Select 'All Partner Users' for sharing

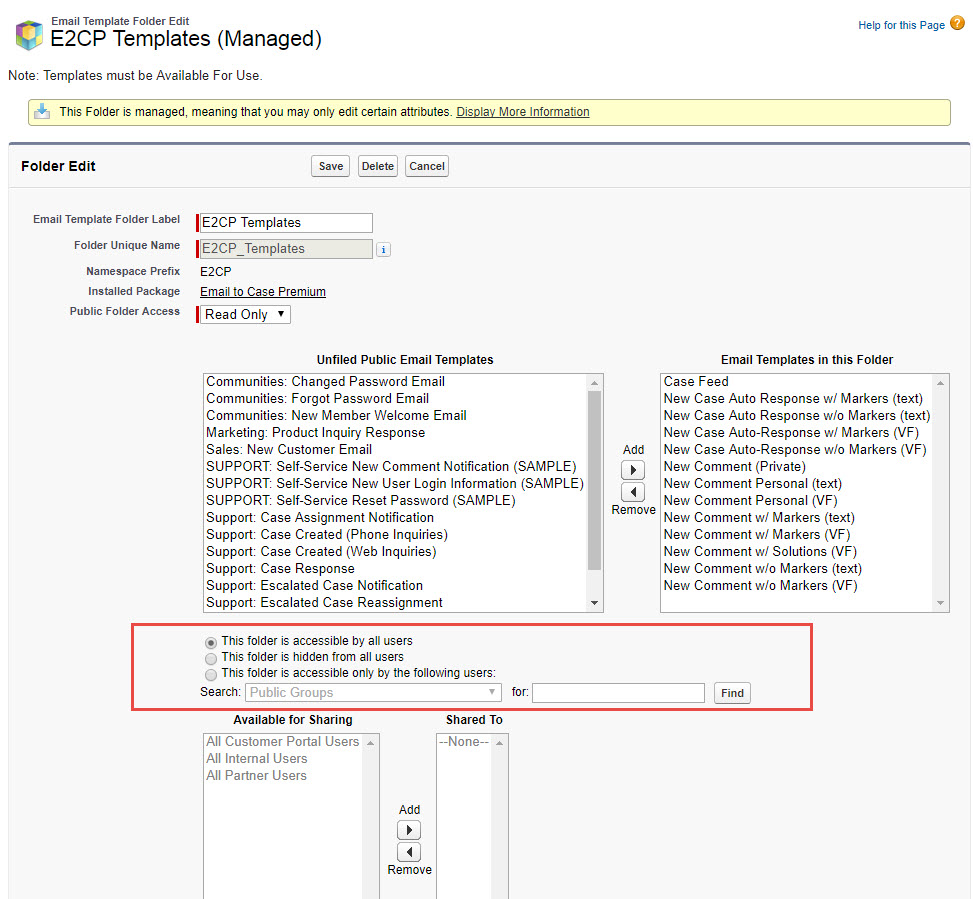pos(256,776)
